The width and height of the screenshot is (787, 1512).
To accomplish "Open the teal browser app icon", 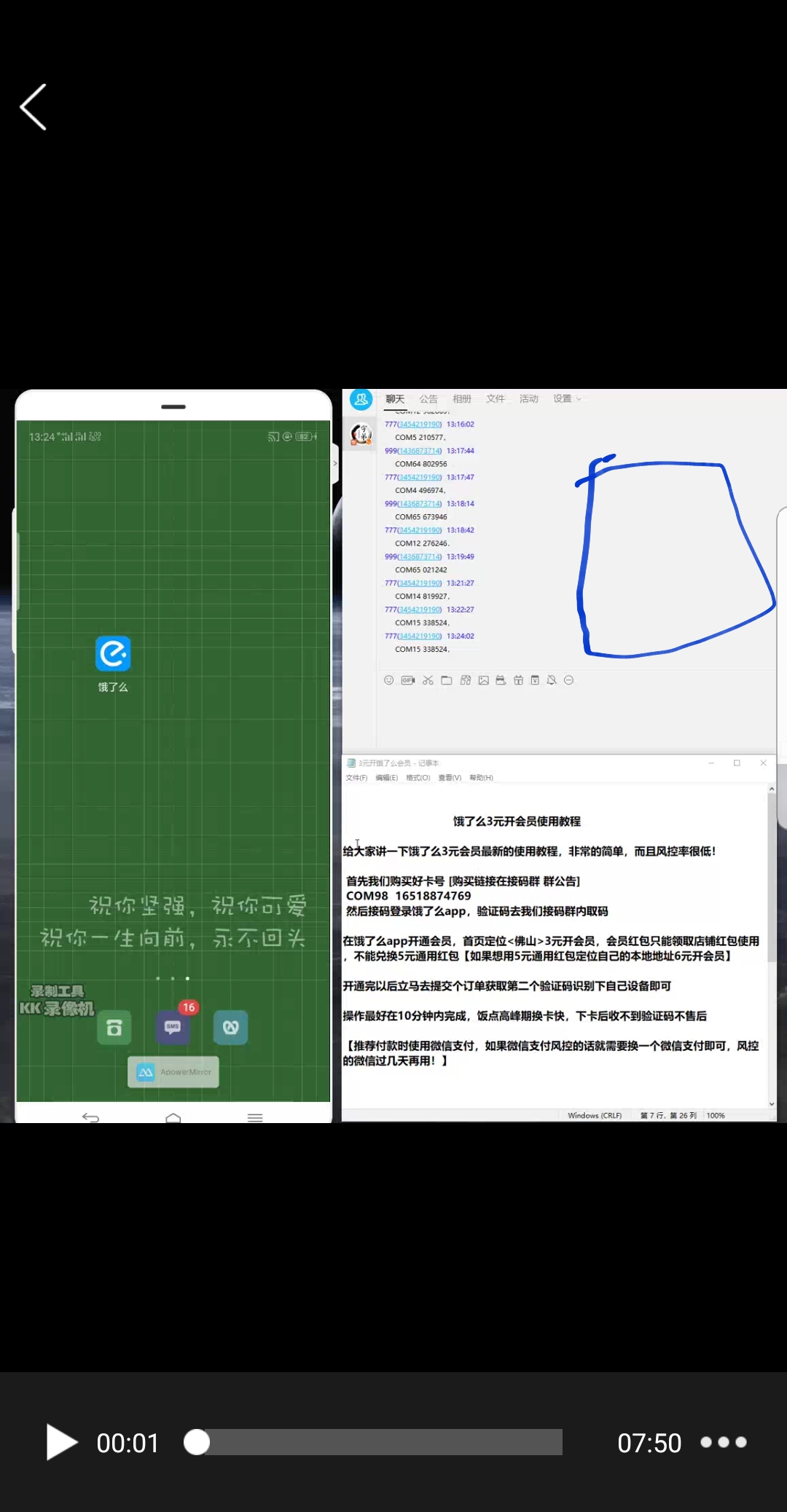I will tap(231, 1028).
